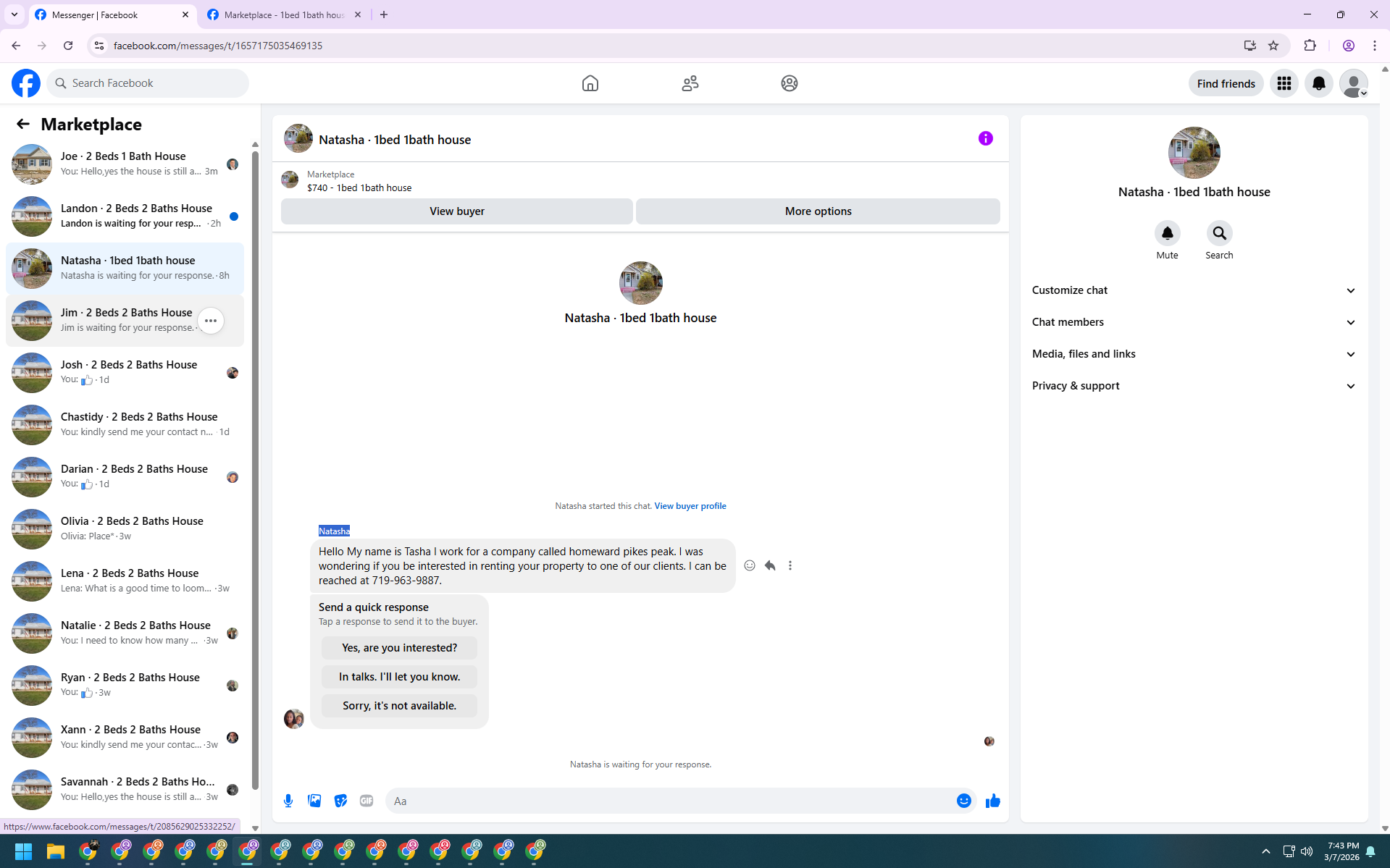Open File Explorer from the taskbar

[56, 851]
